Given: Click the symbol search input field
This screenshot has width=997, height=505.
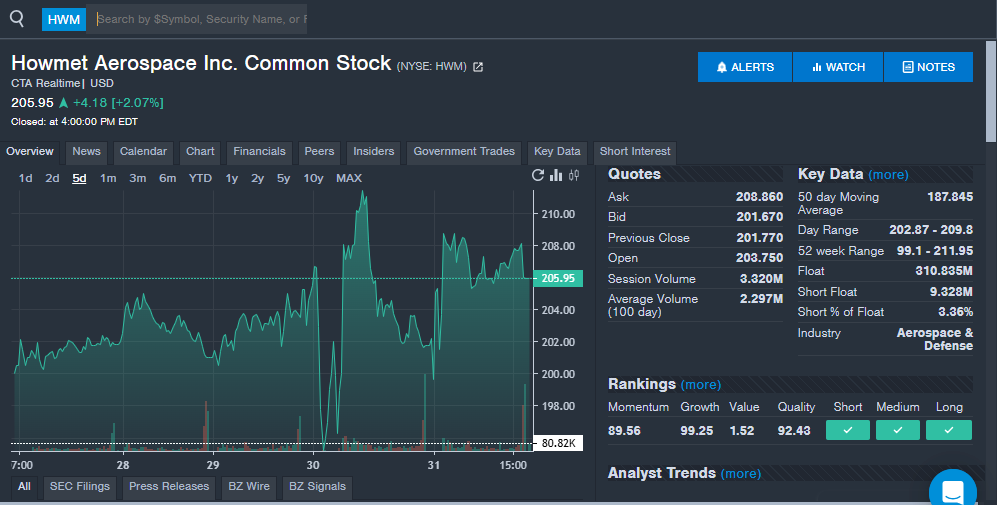Looking at the screenshot, I should 201,19.
